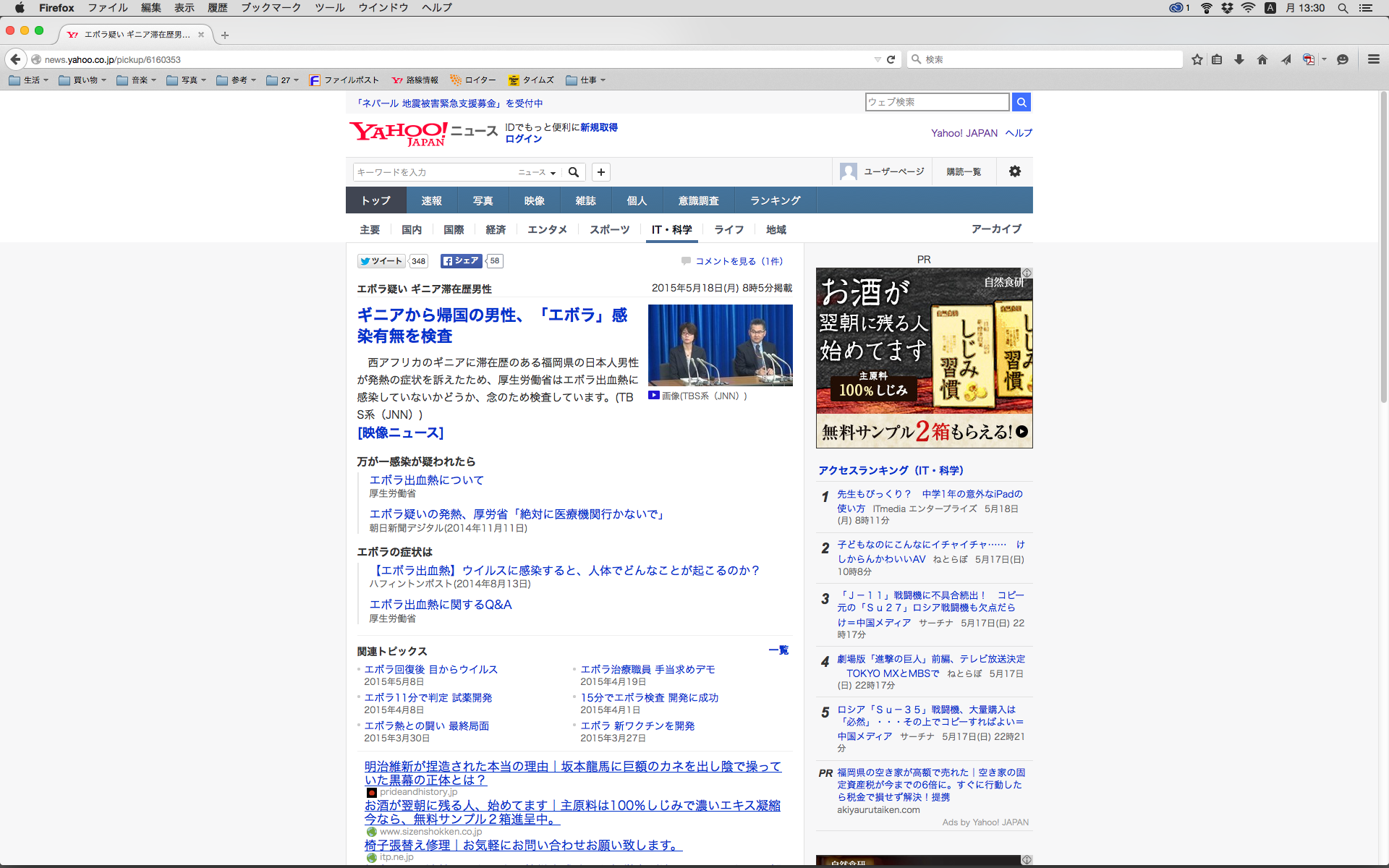1389x868 pixels.
Task: Open the ニュース search scope dropdown
Action: (537, 172)
